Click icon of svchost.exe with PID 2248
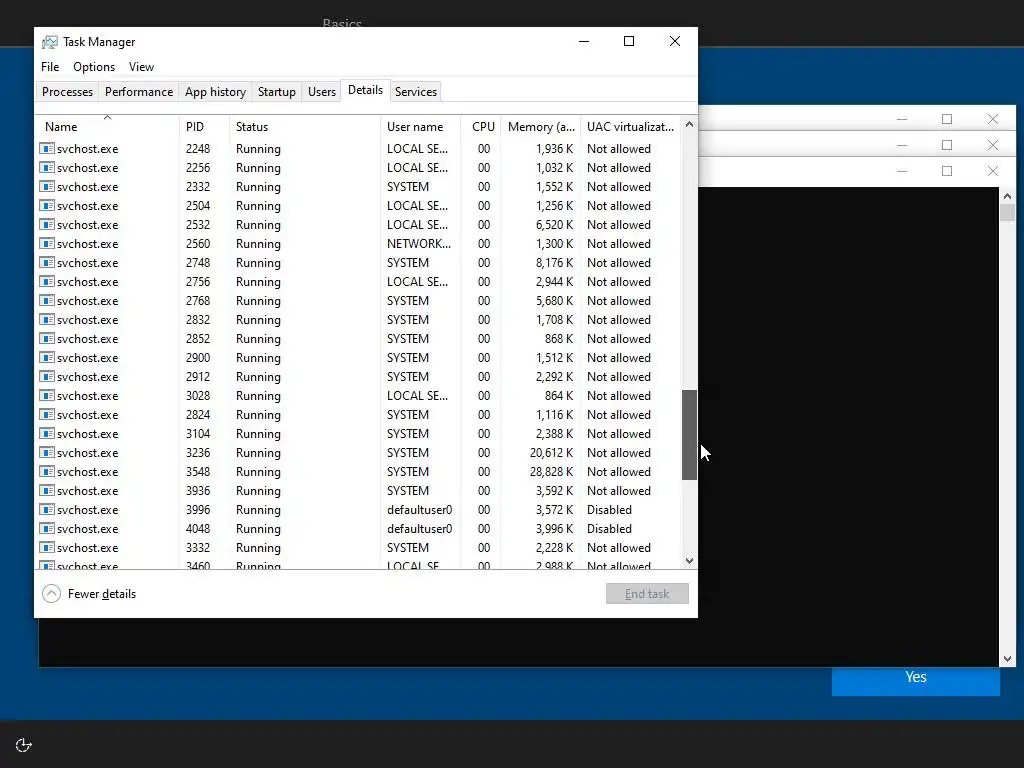1024x768 pixels. pyautogui.click(x=46, y=148)
